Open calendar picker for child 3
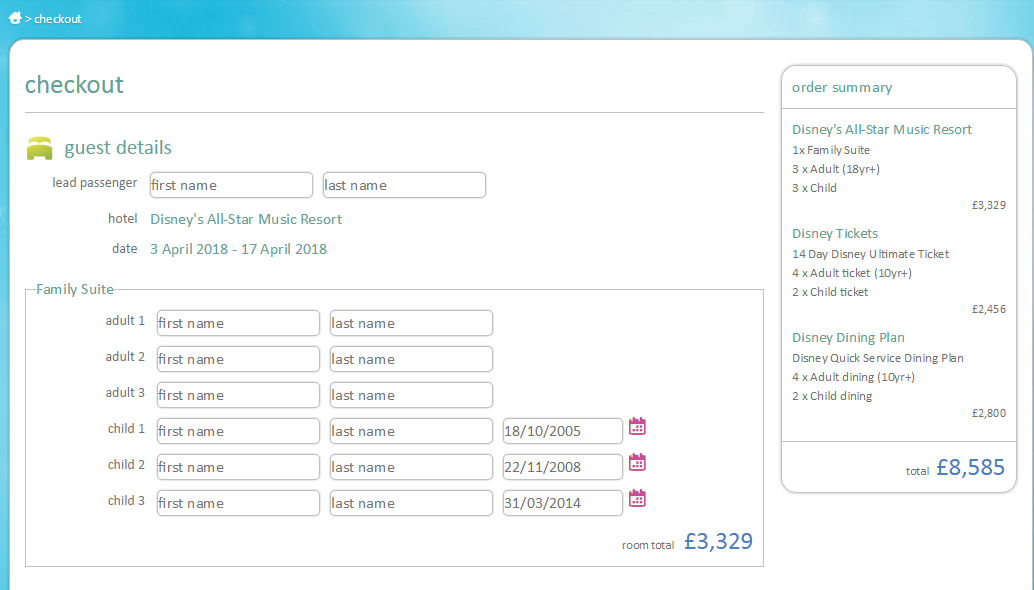1034x590 pixels. [x=637, y=499]
